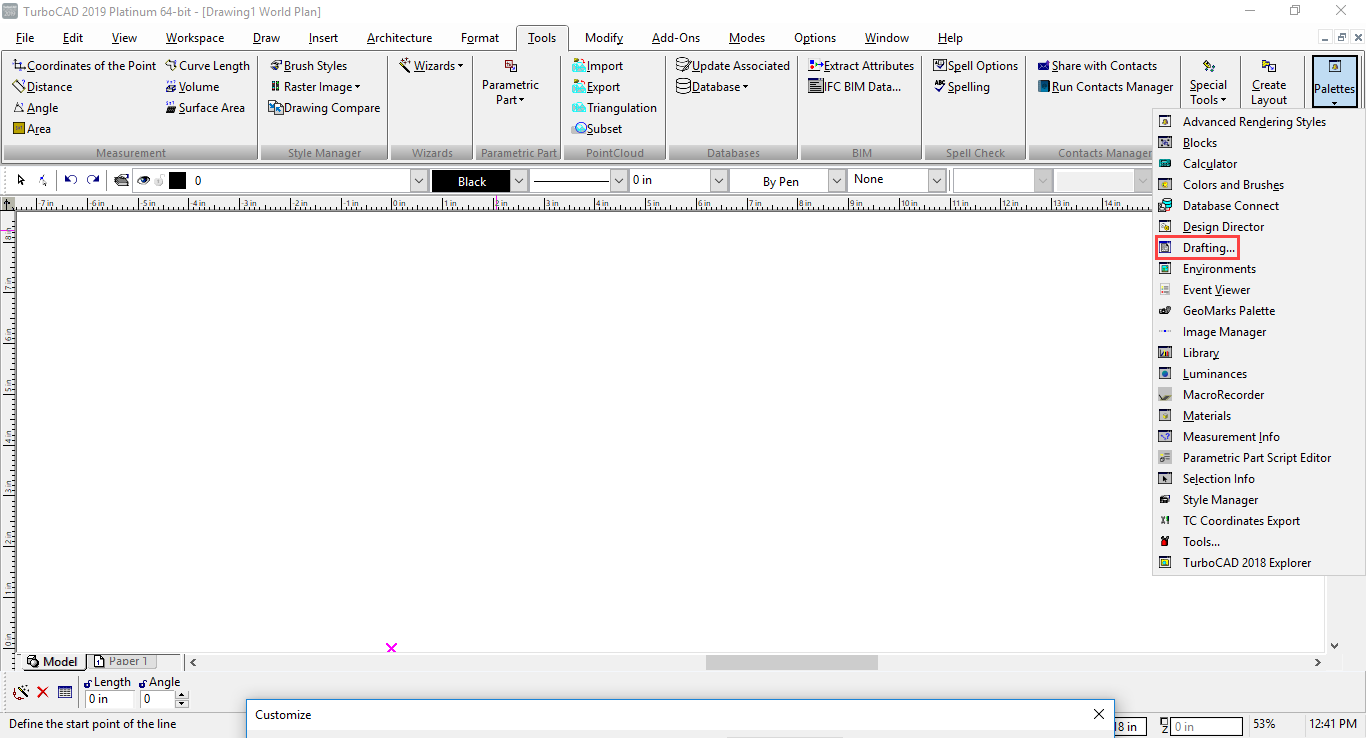Click the red X cancel icon
This screenshot has height=738, width=1366.
coord(43,692)
